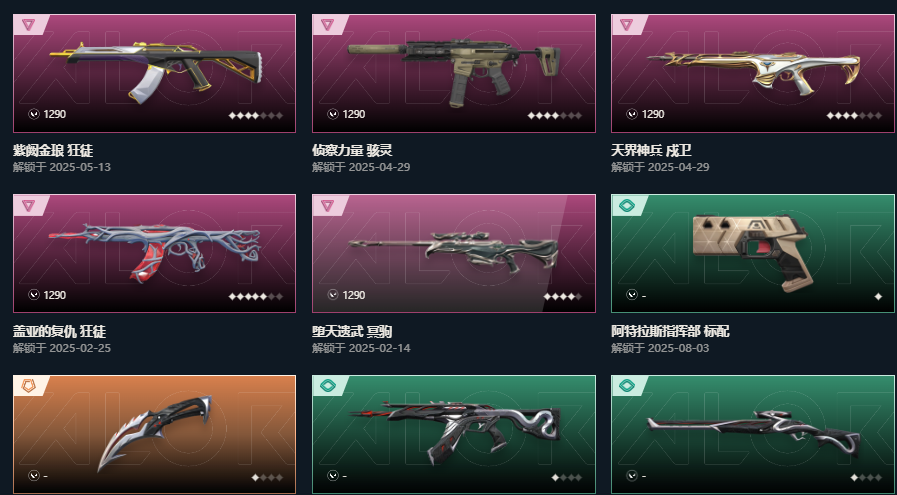Click the tier badge on 天界神兵 戍卫 card
The height and width of the screenshot is (495, 897).
(626, 25)
